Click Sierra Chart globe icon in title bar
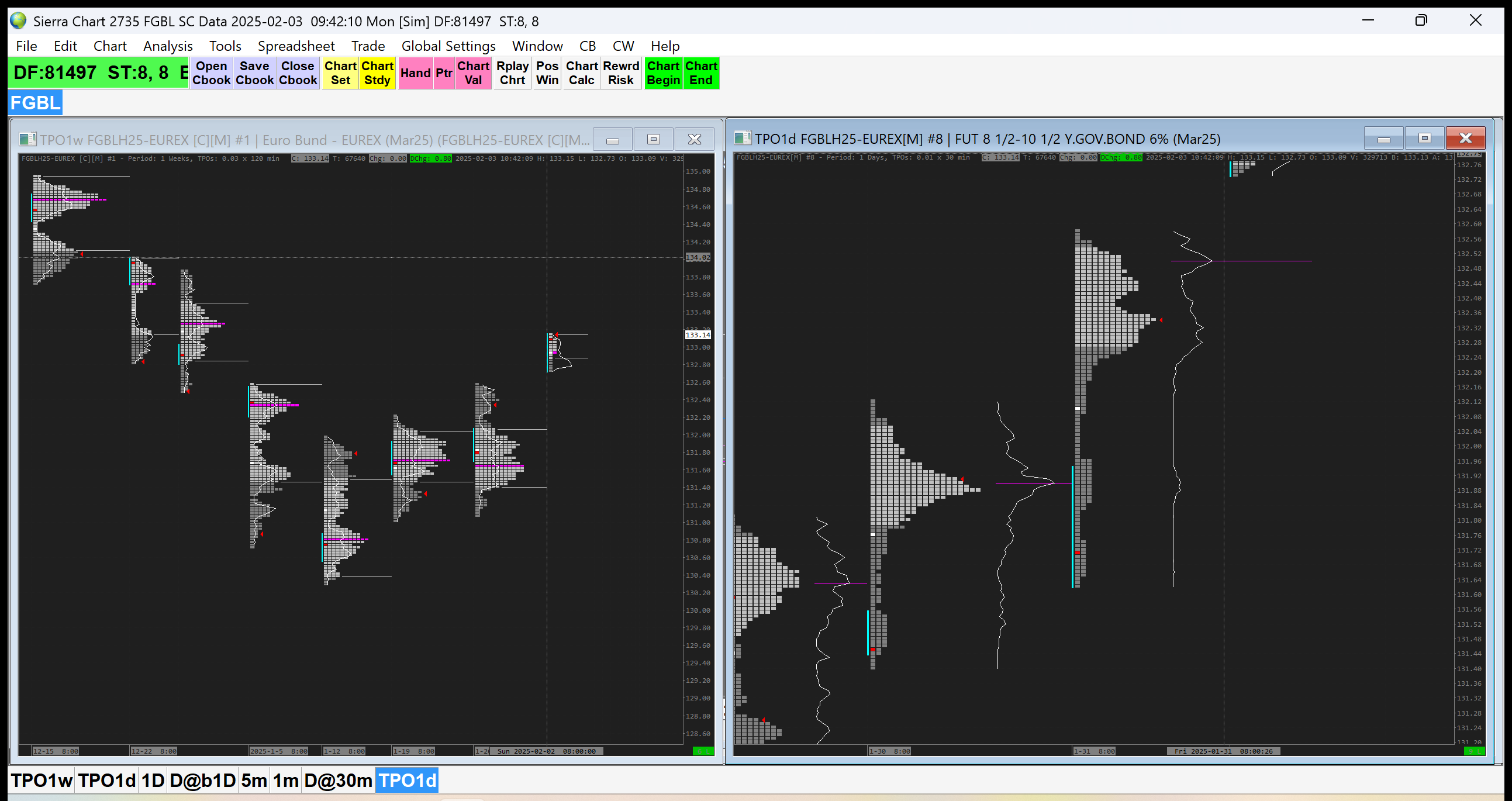 (18, 21)
